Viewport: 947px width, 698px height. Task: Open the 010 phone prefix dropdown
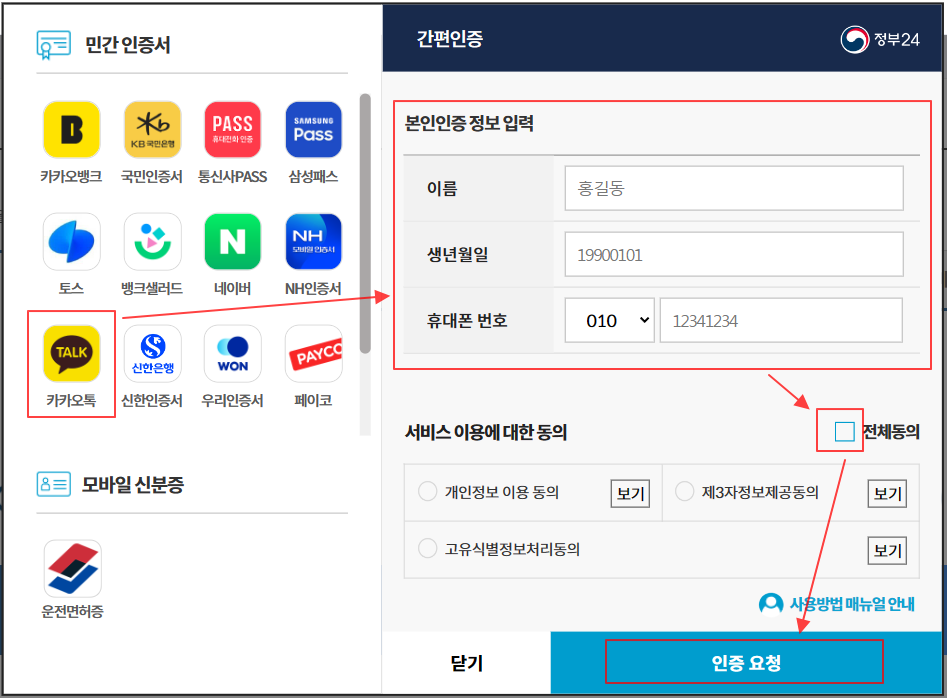click(609, 320)
